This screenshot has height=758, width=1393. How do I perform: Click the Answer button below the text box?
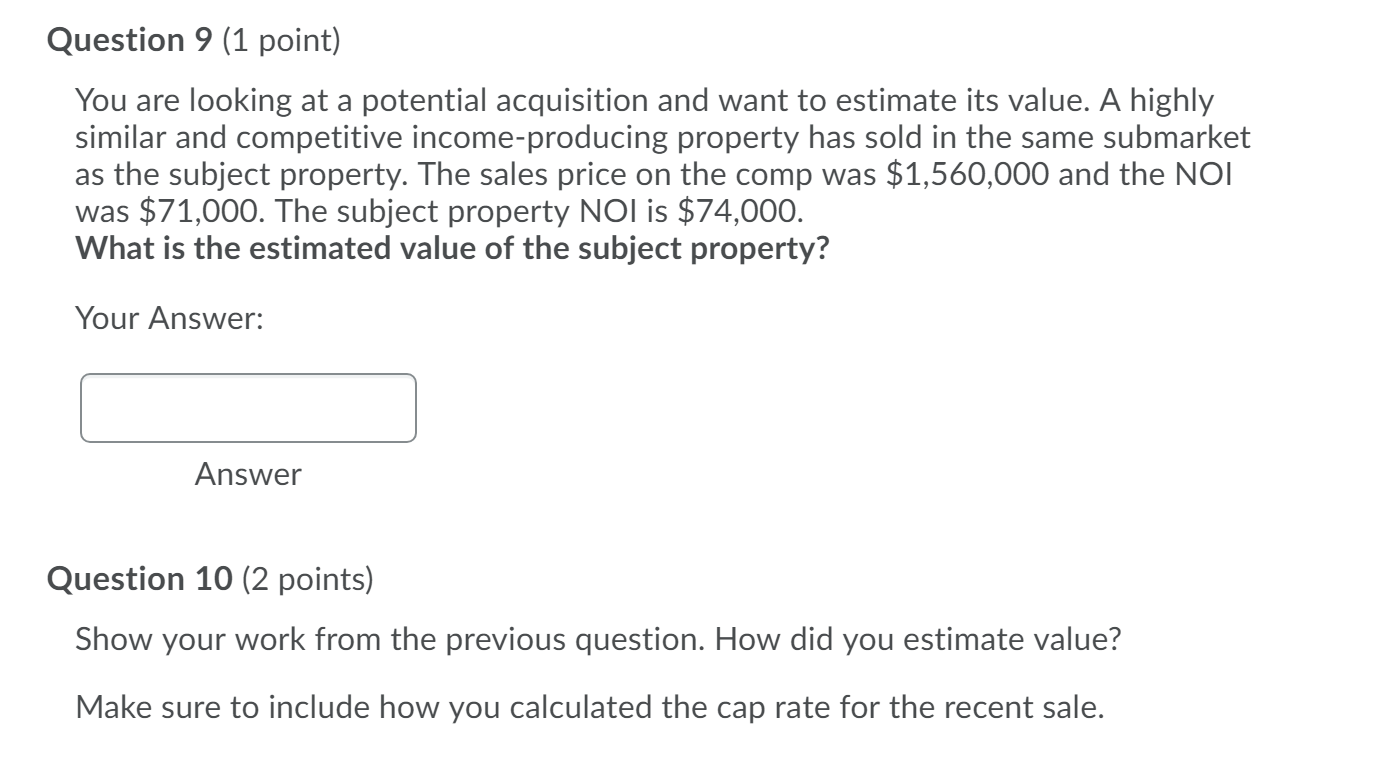click(248, 475)
